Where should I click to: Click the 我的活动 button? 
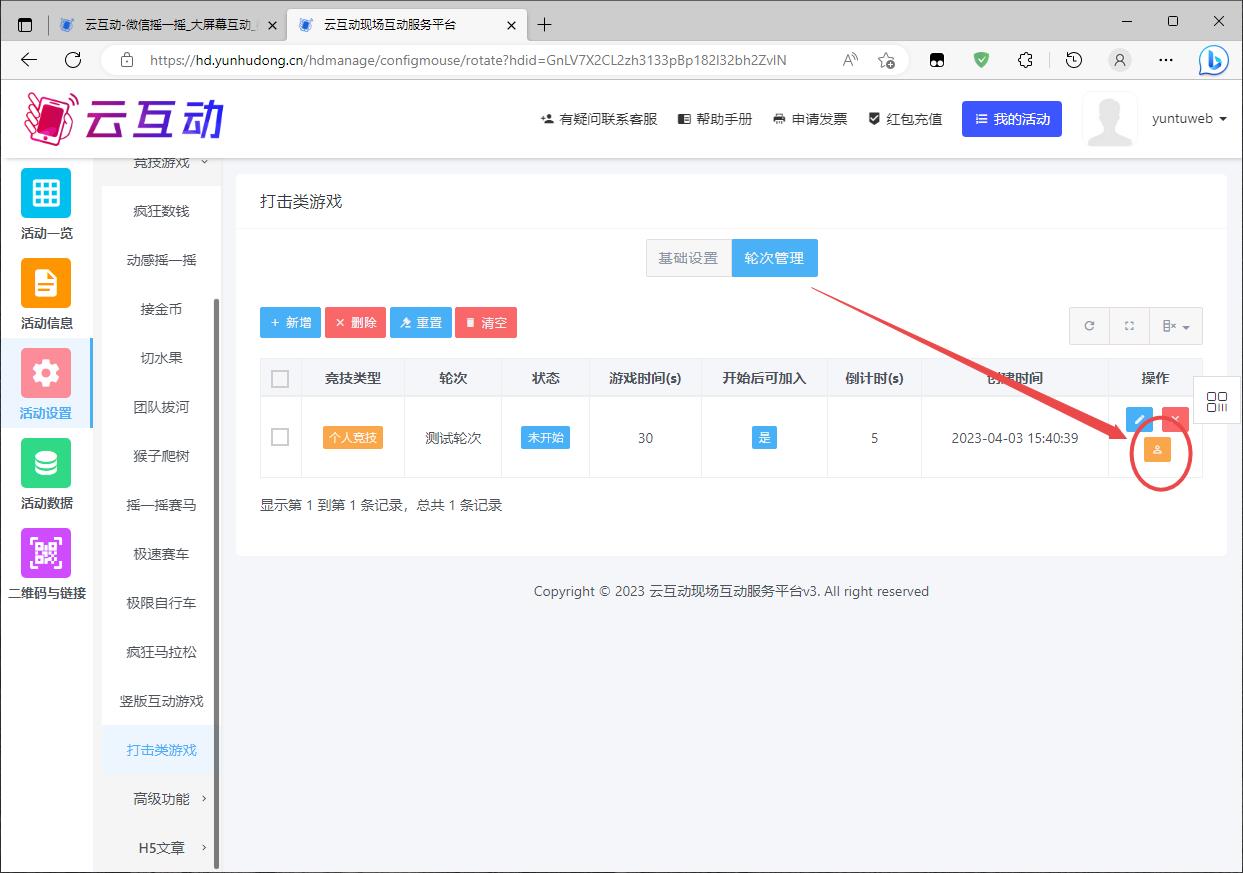tap(1011, 119)
